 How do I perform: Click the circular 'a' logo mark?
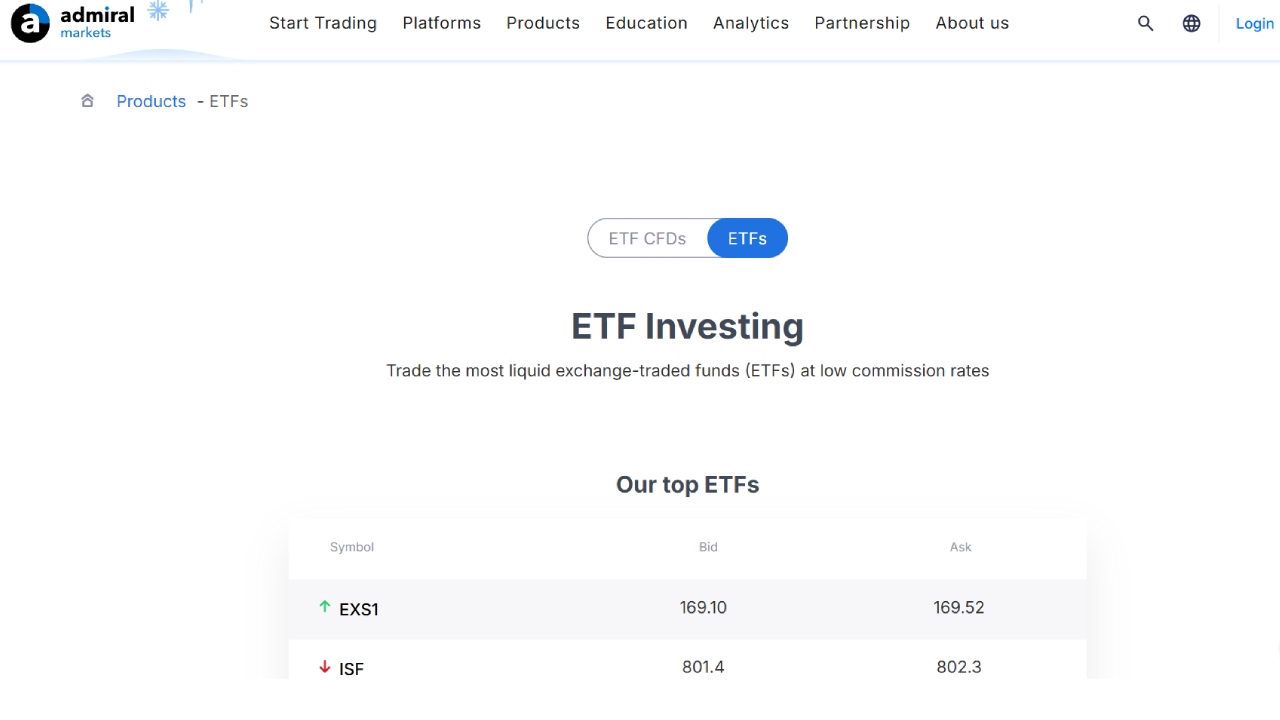coord(29,22)
